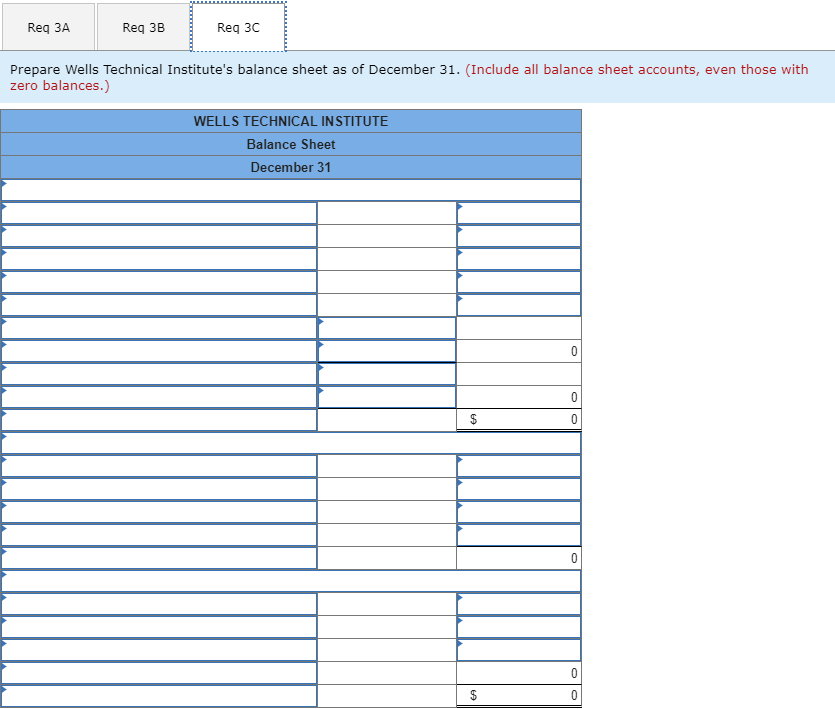
Task: Click the Balance Sheet title row
Action: pyautogui.click(x=291, y=144)
